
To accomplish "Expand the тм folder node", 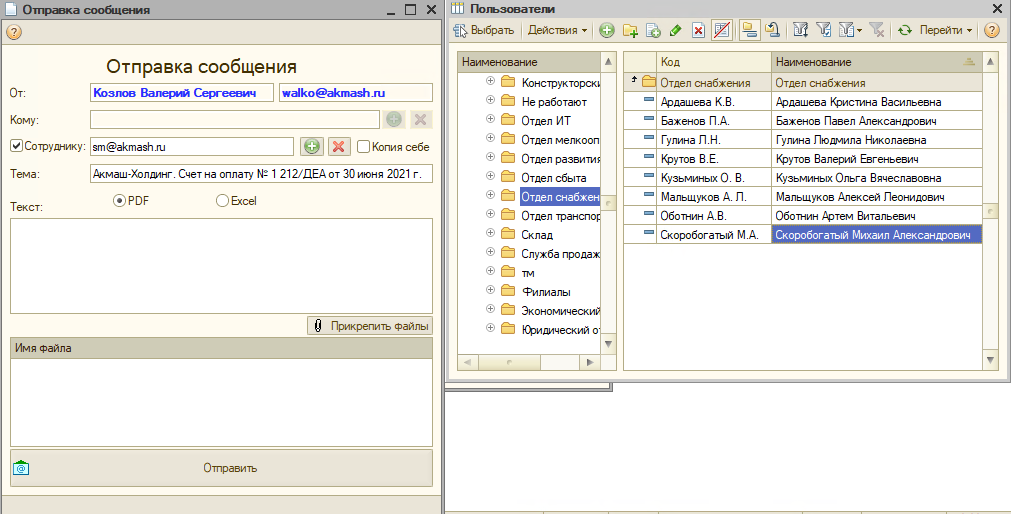I will click(x=490, y=270).
